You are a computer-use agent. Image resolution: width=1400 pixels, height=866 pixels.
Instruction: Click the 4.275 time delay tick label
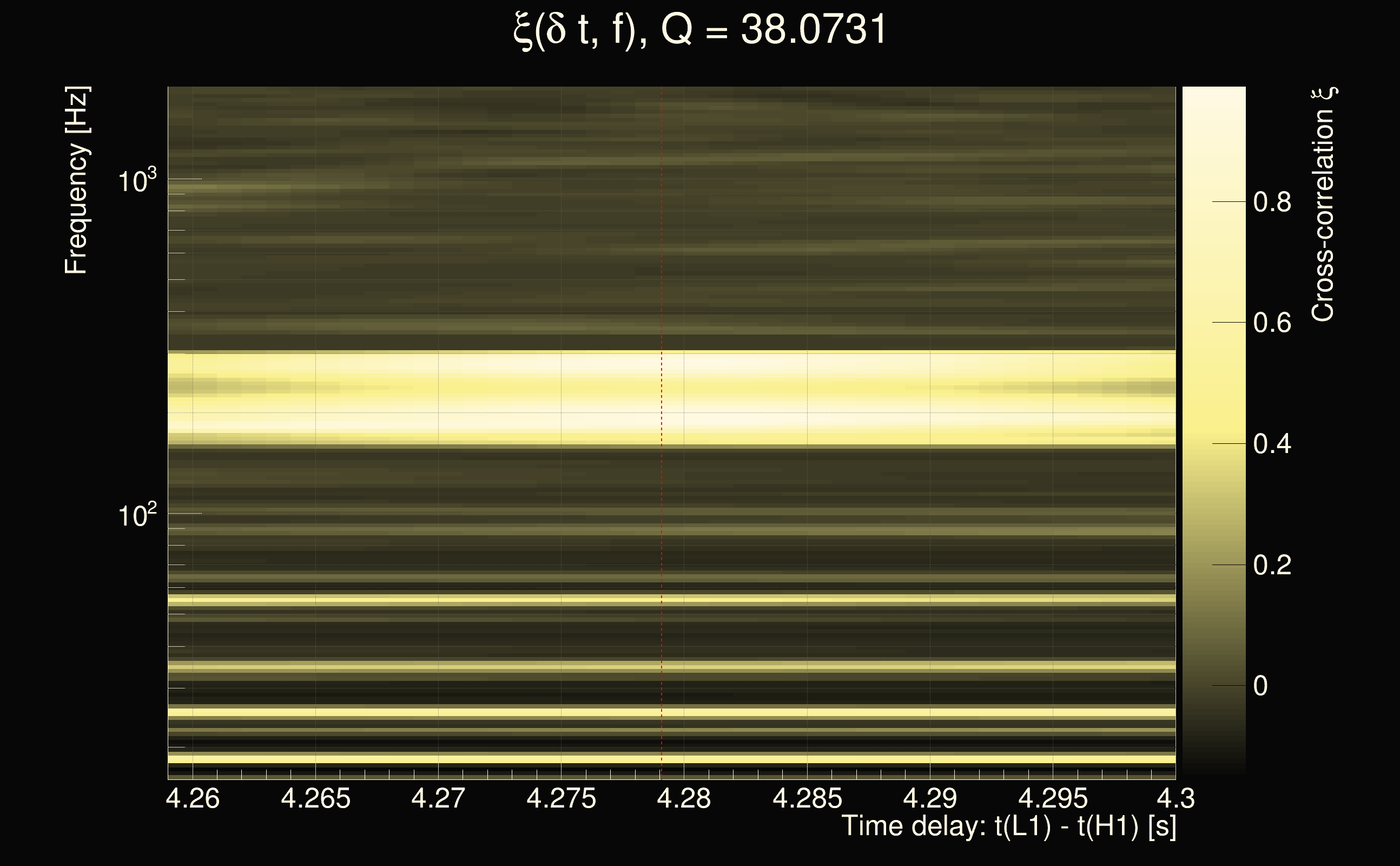[561, 798]
